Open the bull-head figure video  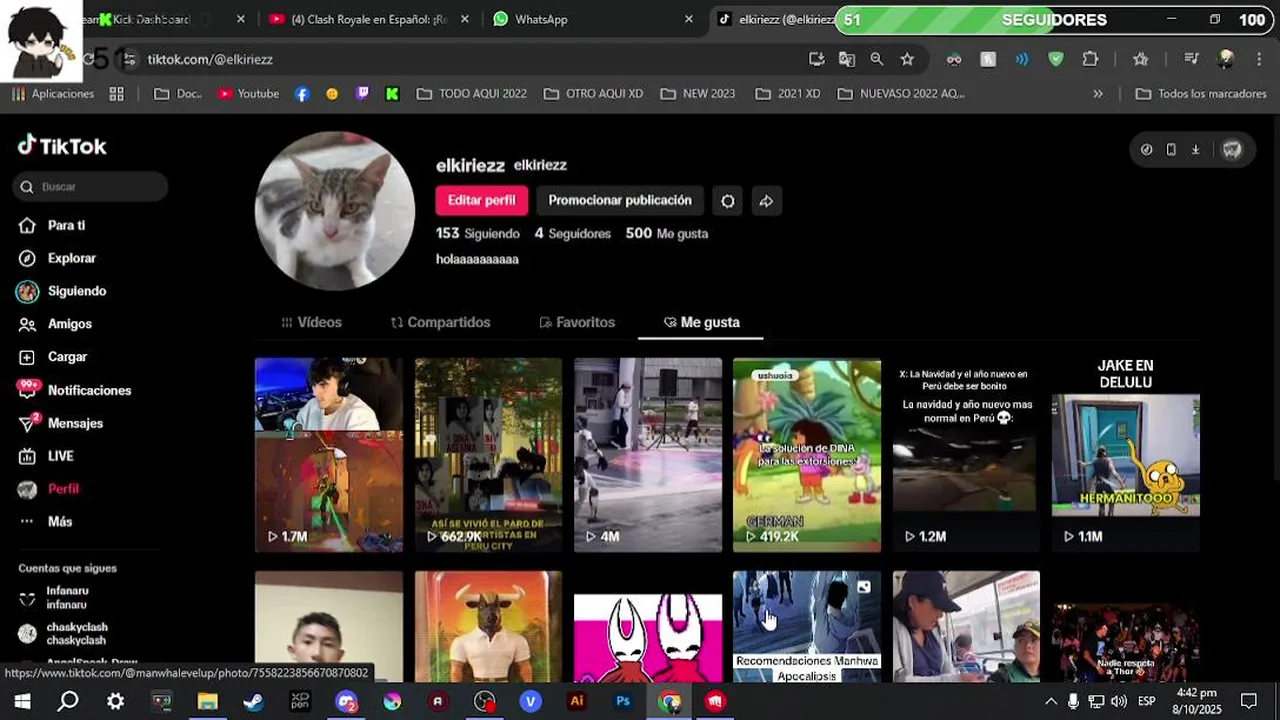(488, 627)
